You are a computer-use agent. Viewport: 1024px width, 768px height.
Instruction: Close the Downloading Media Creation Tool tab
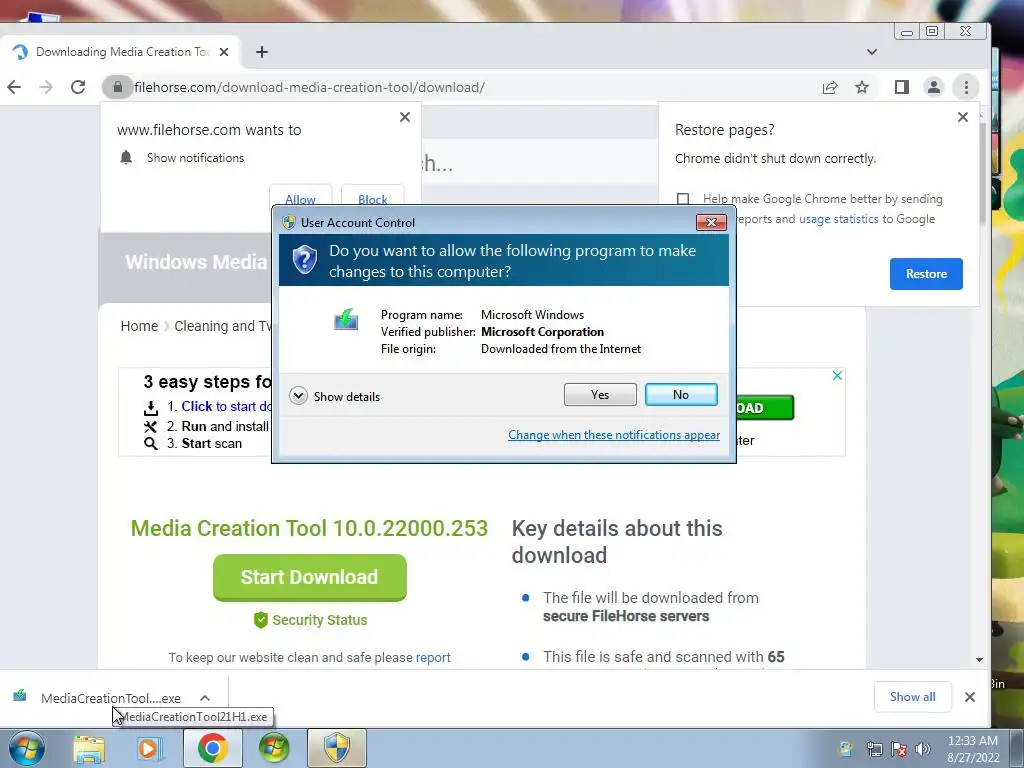[x=224, y=52]
